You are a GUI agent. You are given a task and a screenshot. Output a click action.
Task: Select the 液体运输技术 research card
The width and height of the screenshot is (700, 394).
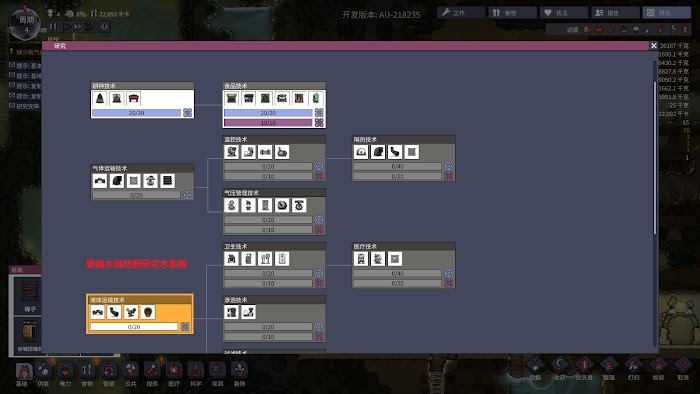point(140,314)
